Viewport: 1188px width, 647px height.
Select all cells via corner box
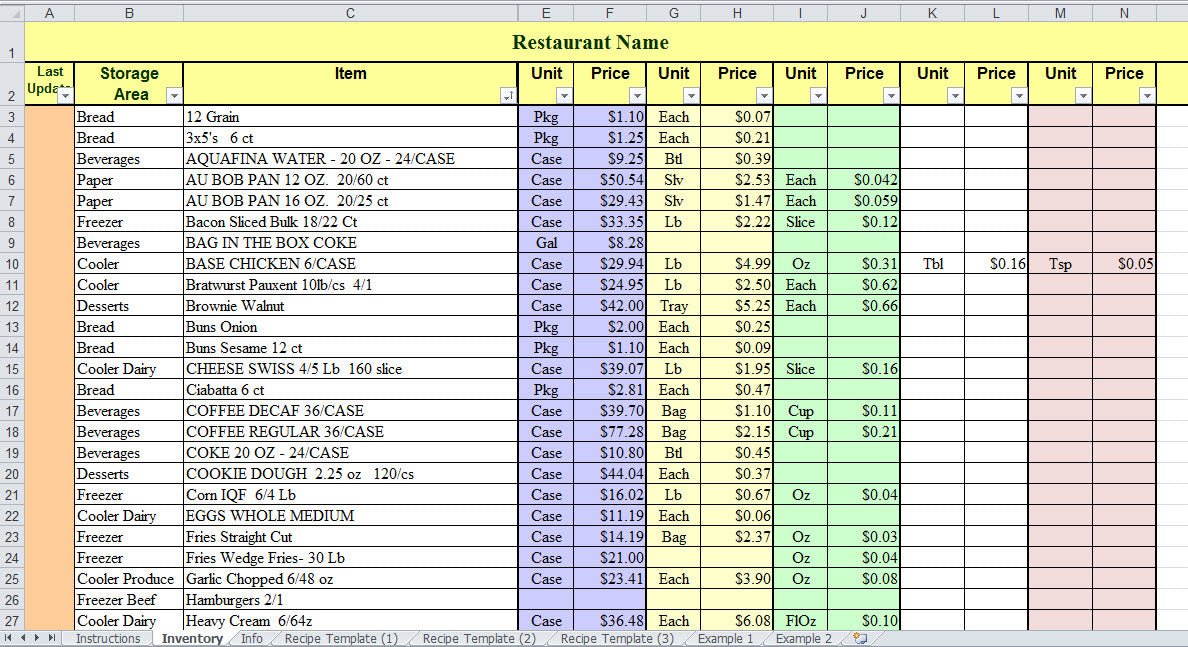12,13
